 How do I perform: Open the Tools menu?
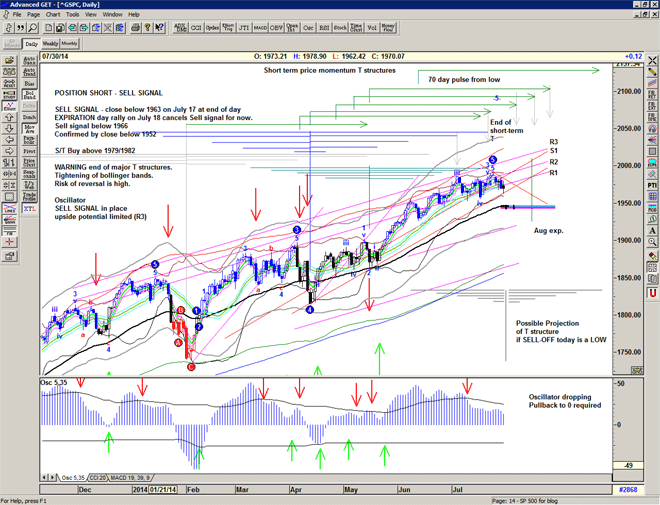[x=72, y=15]
